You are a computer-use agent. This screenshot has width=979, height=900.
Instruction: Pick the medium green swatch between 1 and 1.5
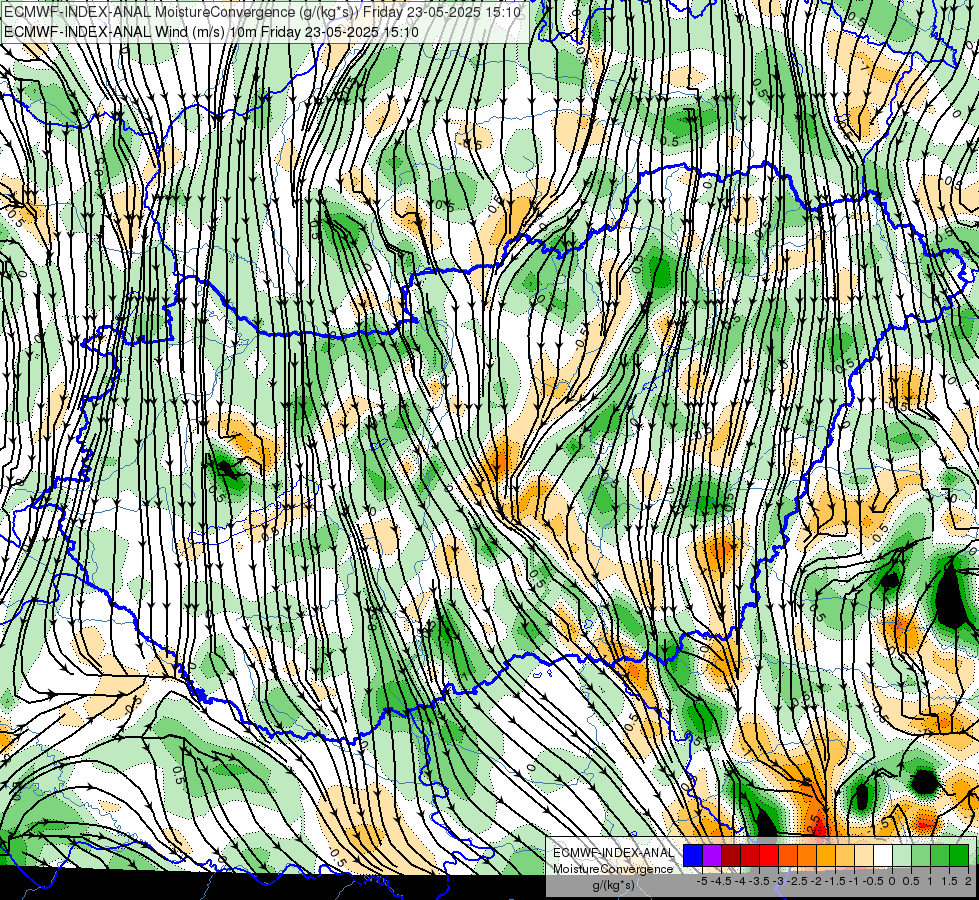940,855
